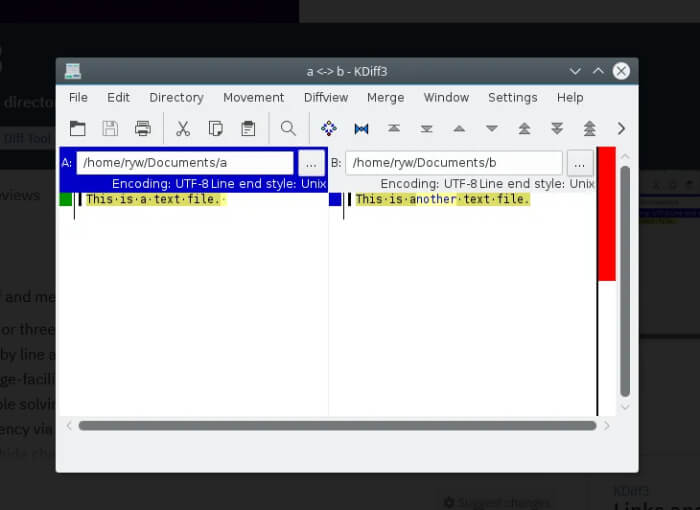Open the Diffview menu
The height and width of the screenshot is (510, 700).
click(x=326, y=97)
